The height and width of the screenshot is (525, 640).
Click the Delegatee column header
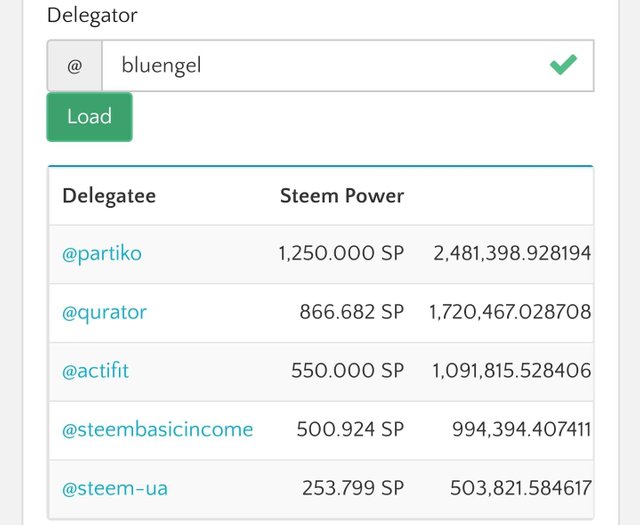(109, 196)
